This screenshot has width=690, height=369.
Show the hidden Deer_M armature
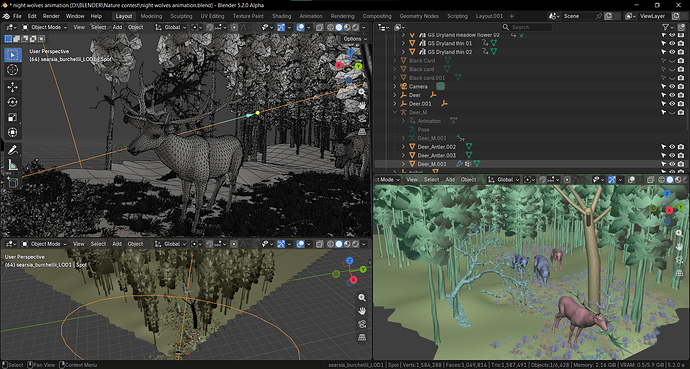tap(672, 112)
